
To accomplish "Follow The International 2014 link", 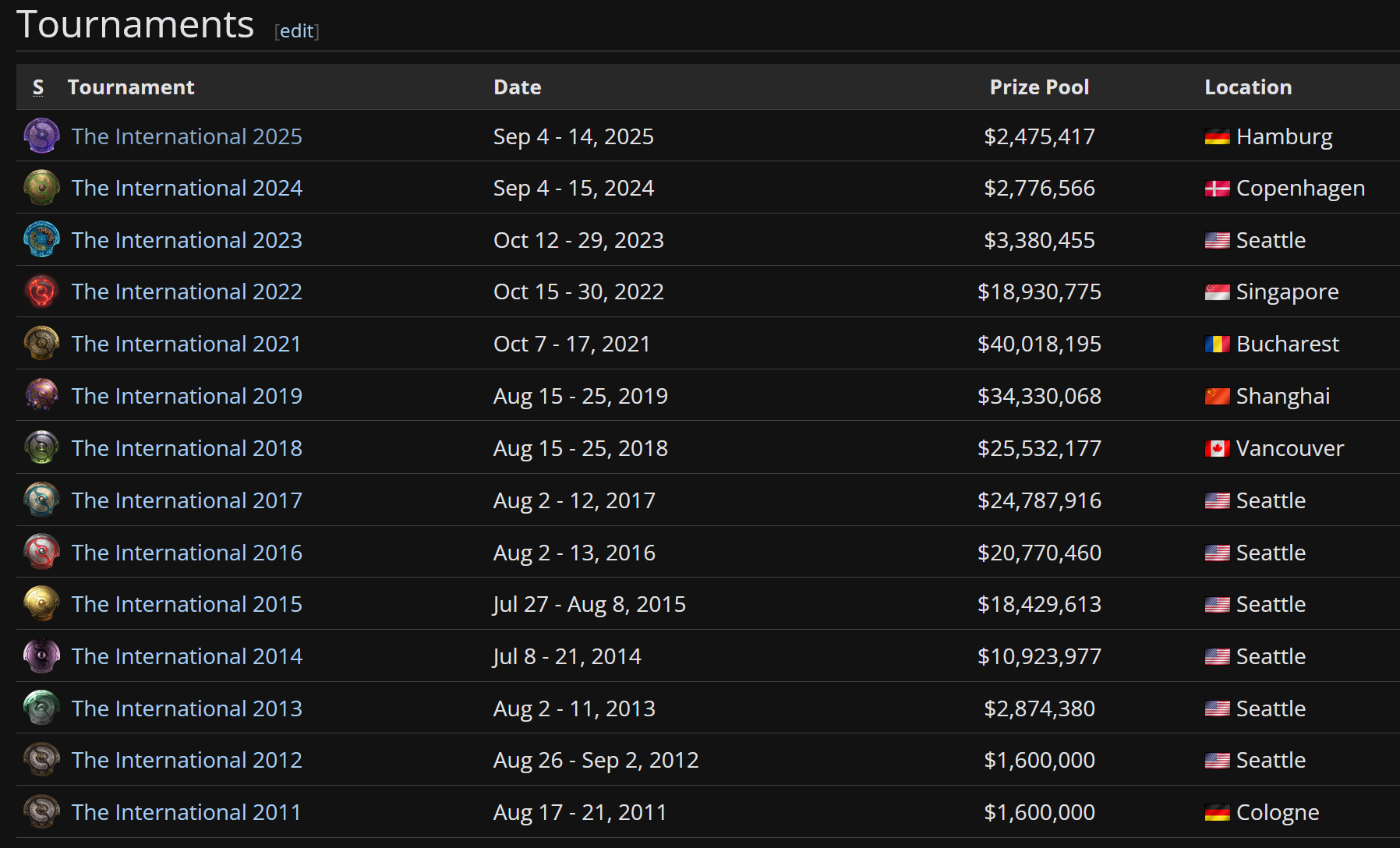I will pos(186,657).
